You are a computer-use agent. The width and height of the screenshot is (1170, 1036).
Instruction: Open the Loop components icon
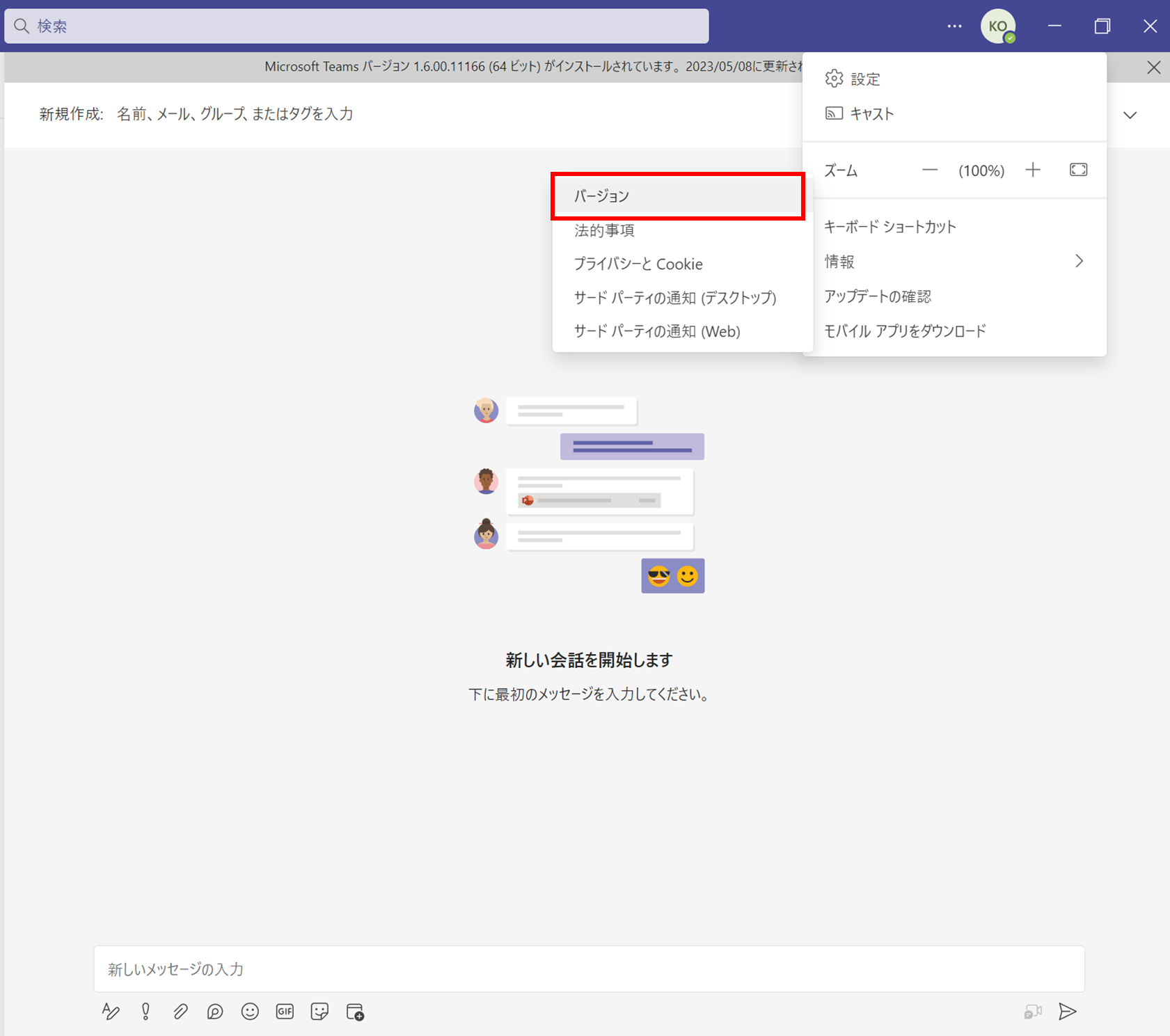point(215,1011)
